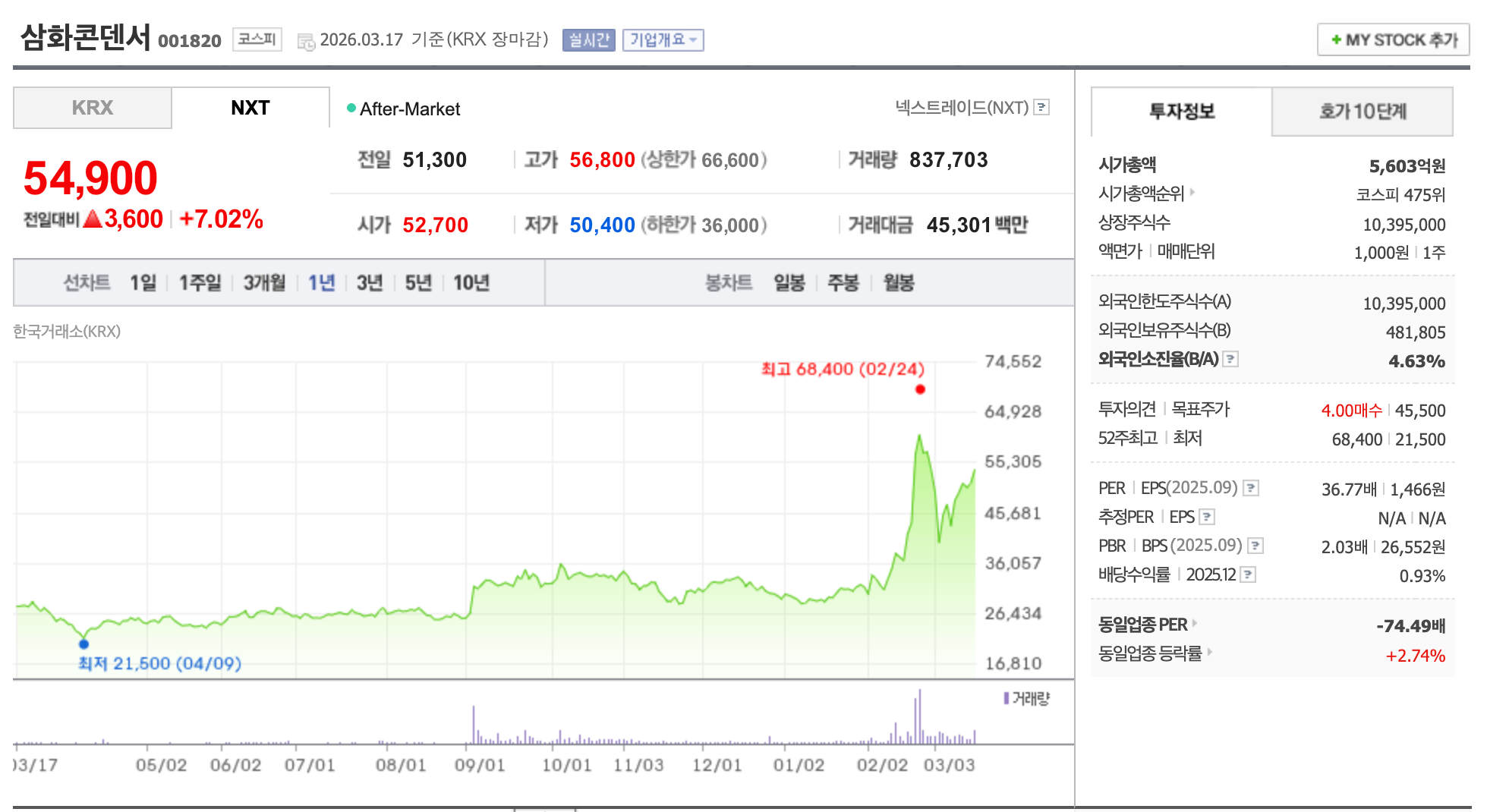This screenshot has height=812, width=1509.
Task: Click the 동일업종 PER value -74.49배
Action: pos(1410,626)
